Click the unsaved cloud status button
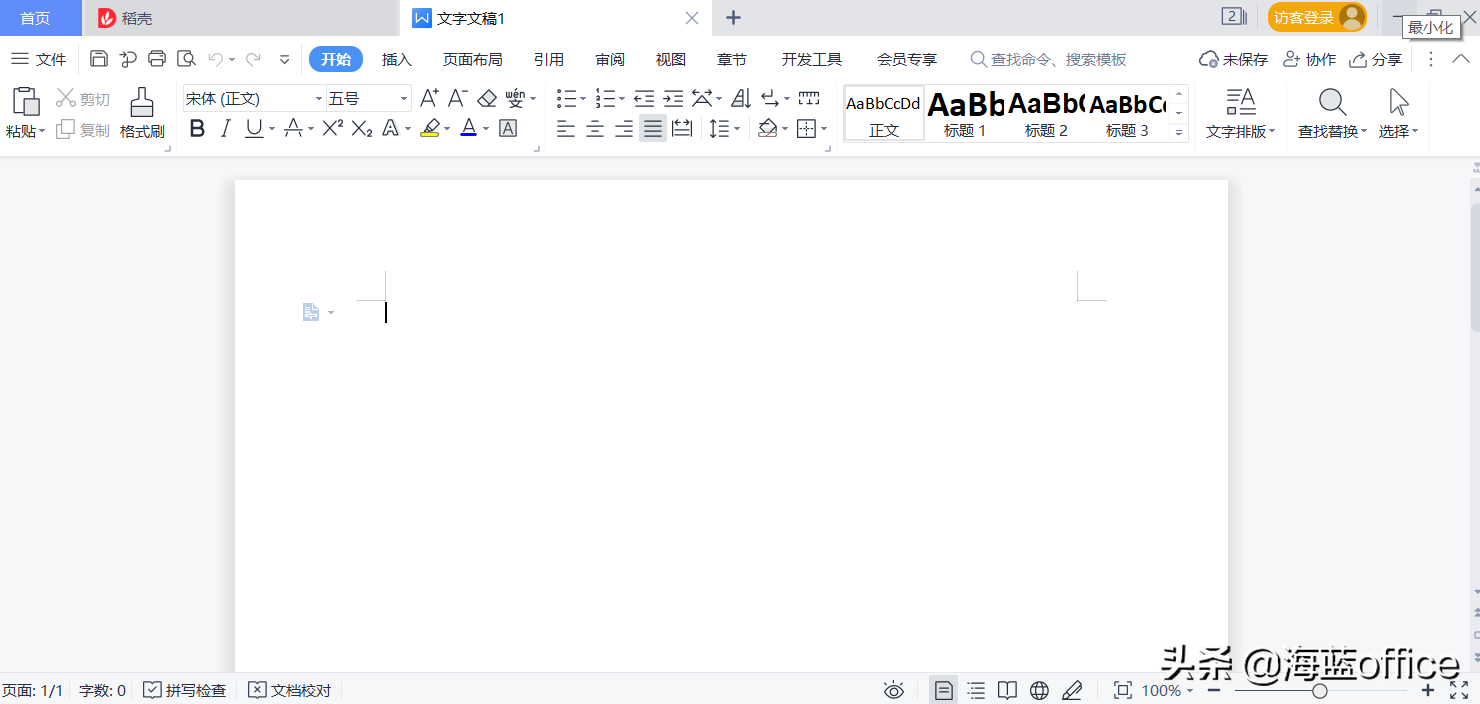Image resolution: width=1480 pixels, height=704 pixels. coord(1234,59)
